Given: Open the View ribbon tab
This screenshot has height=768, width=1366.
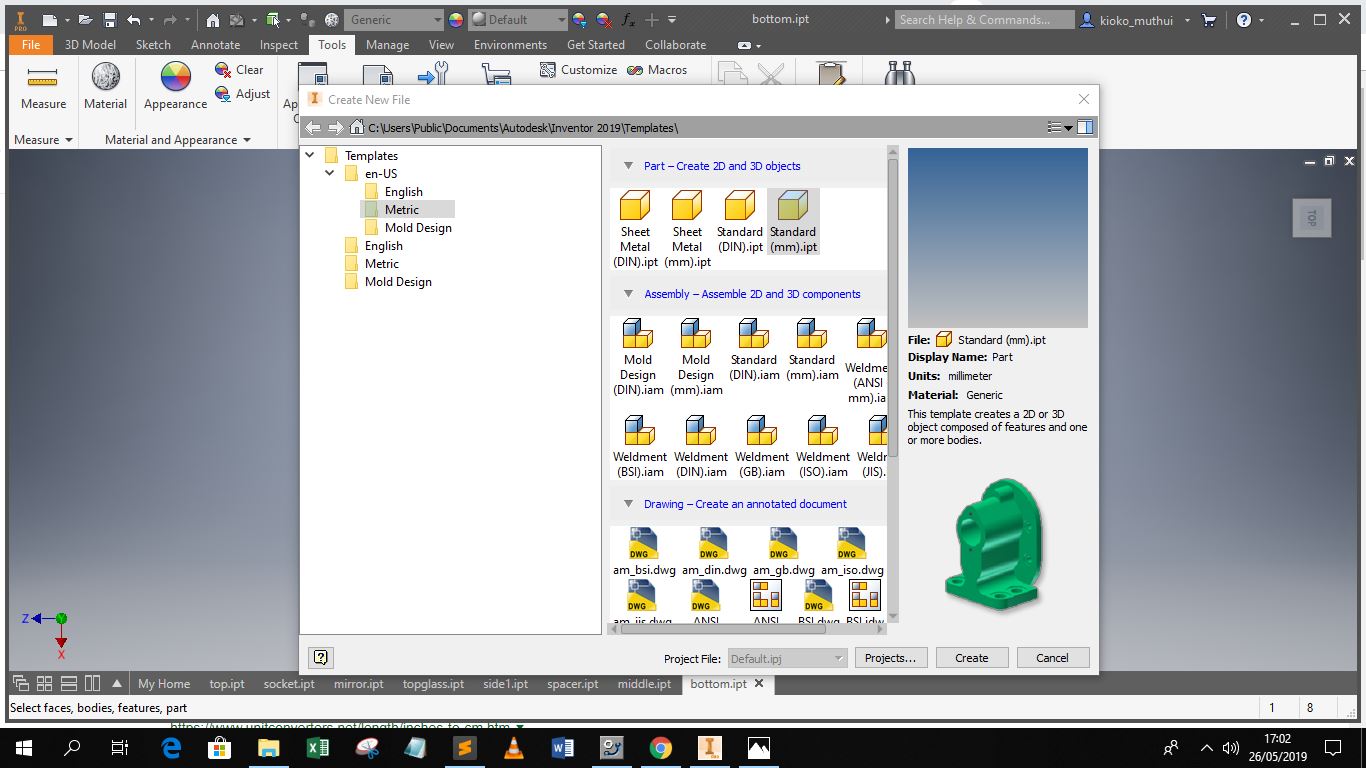Looking at the screenshot, I should (441, 45).
